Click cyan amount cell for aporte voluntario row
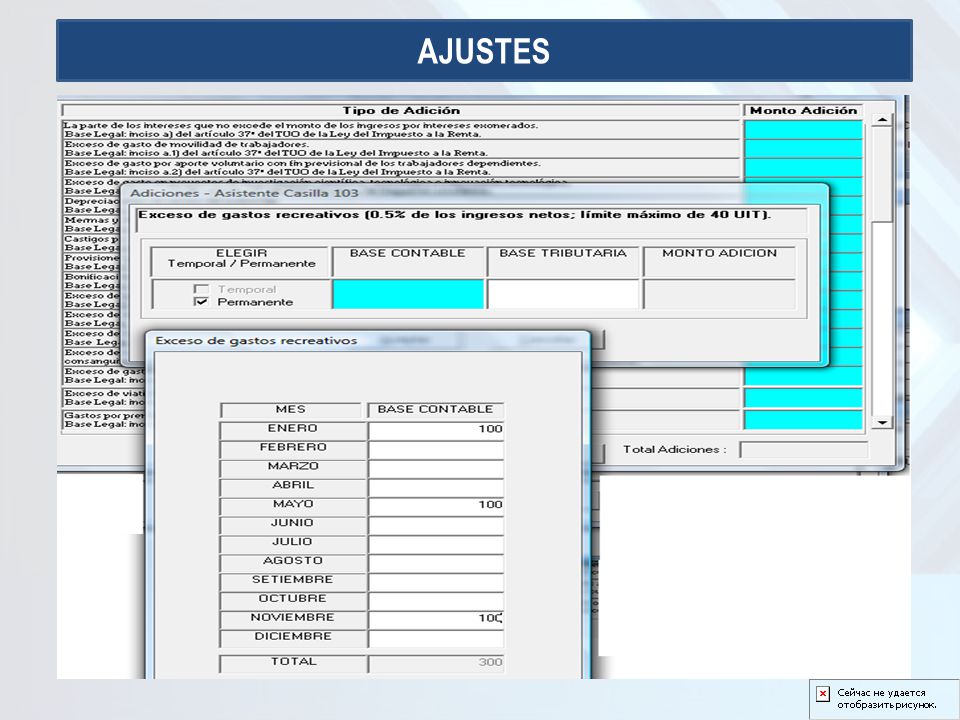960x720 pixels. click(x=803, y=168)
